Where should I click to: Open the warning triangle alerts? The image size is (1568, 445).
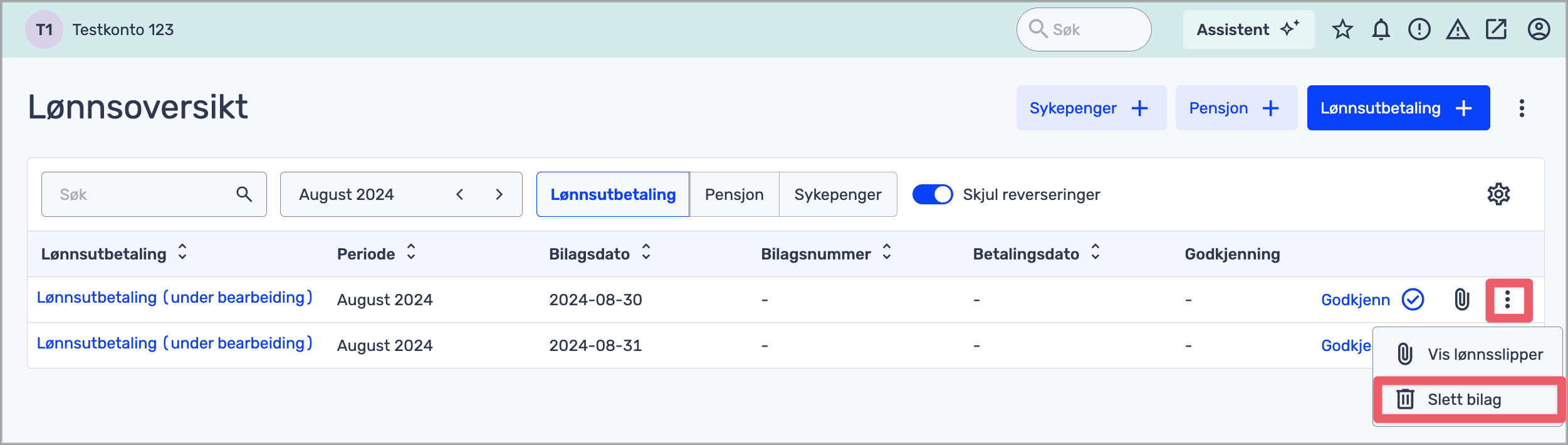tap(1458, 29)
